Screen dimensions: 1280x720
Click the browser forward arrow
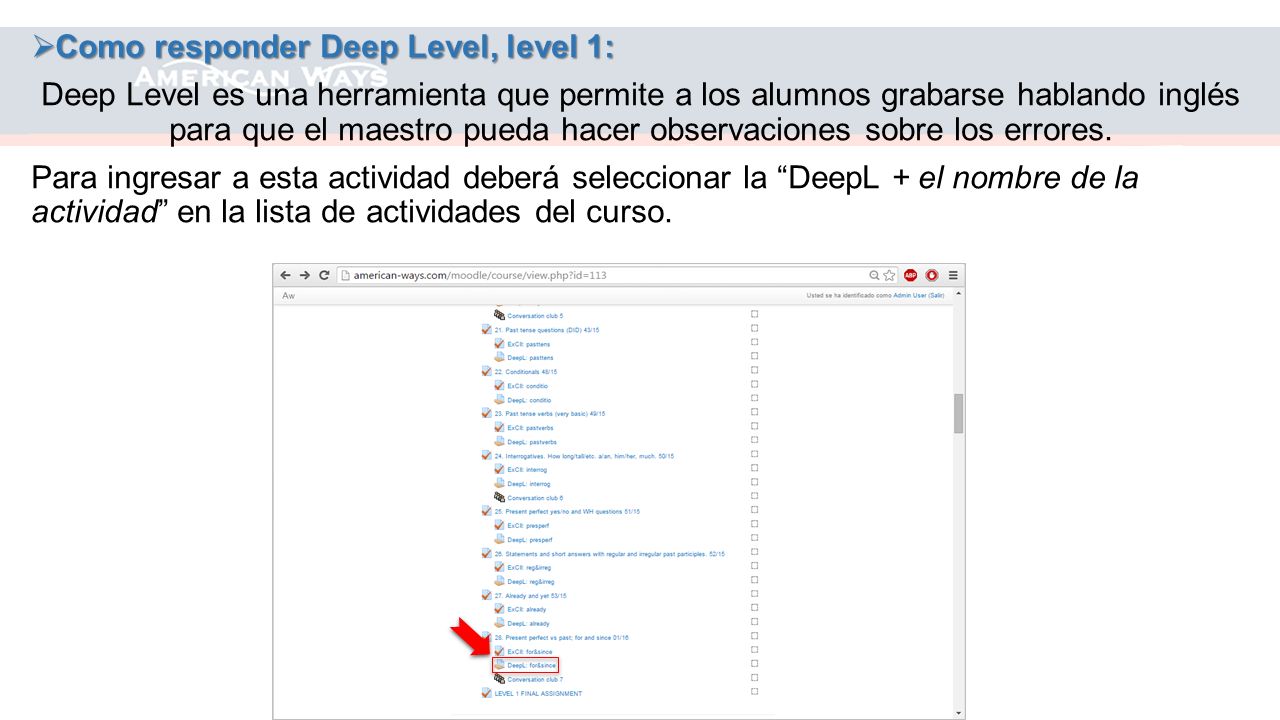[304, 275]
